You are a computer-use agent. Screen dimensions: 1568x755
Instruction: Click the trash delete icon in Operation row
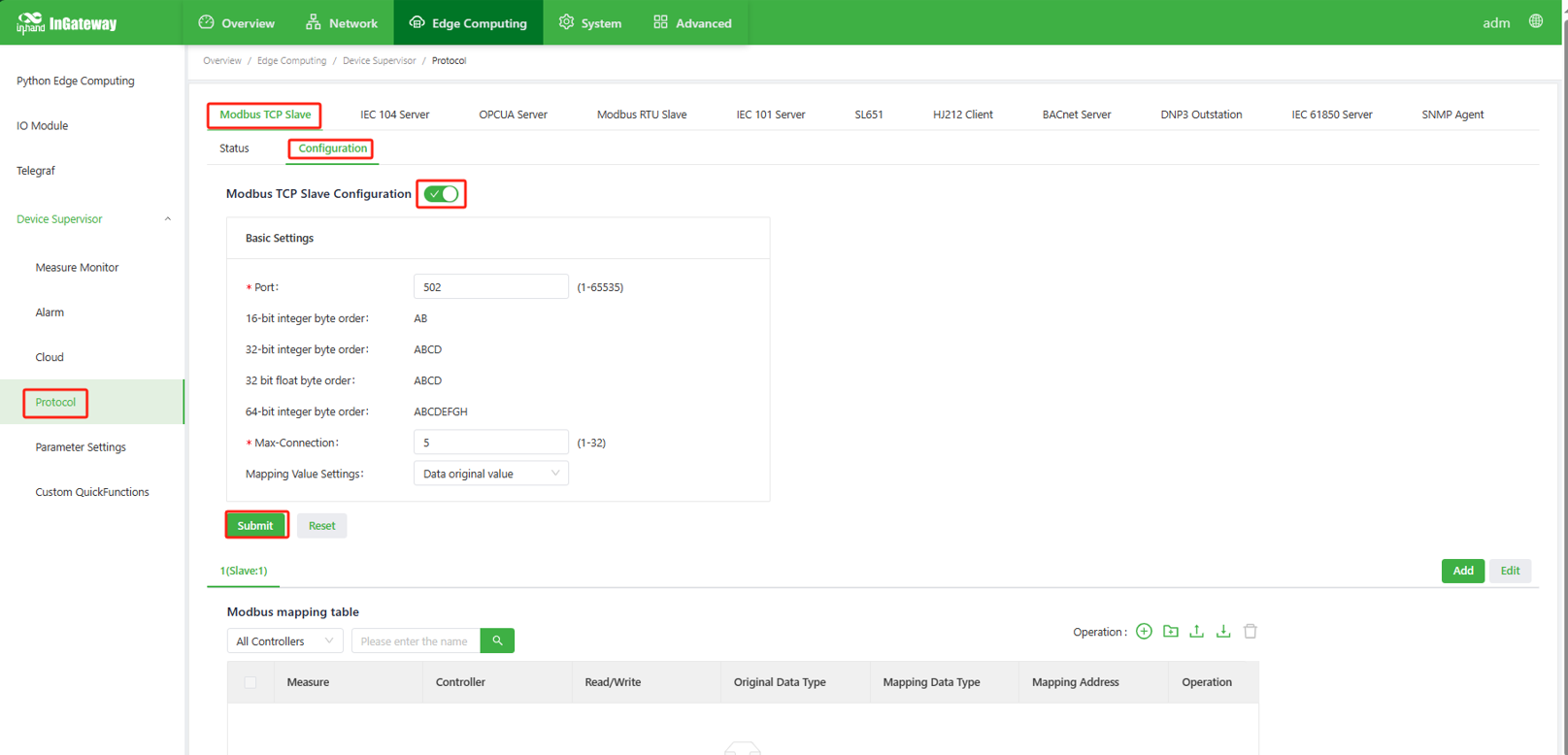[1251, 632]
